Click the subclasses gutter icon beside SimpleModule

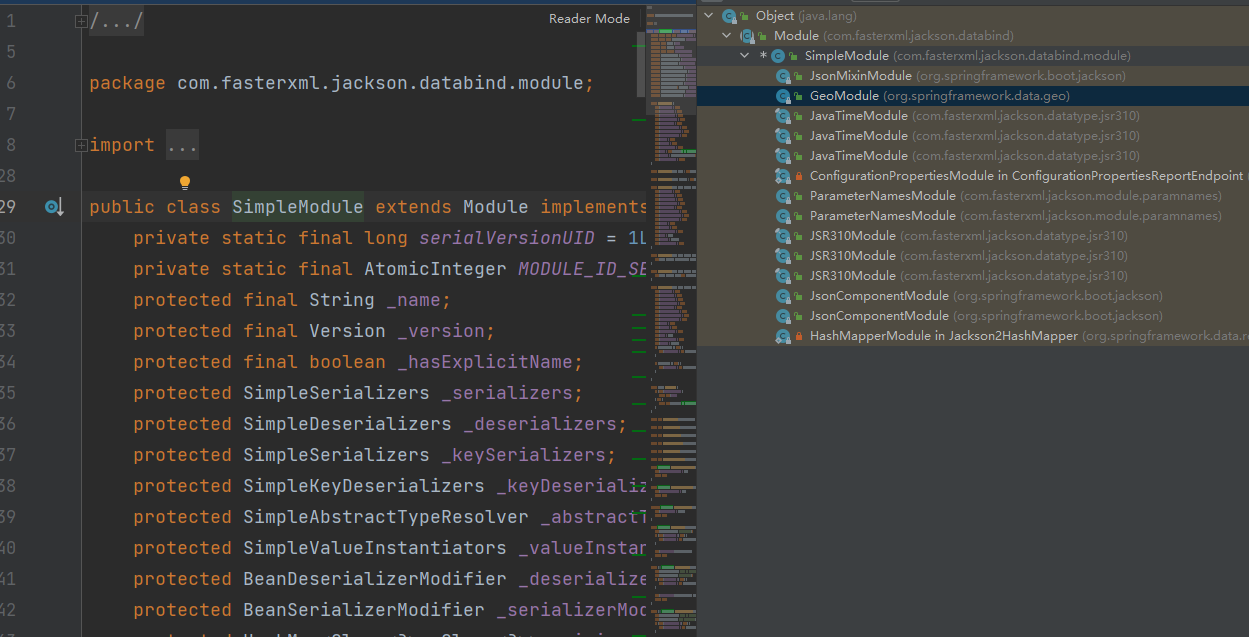pos(53,207)
